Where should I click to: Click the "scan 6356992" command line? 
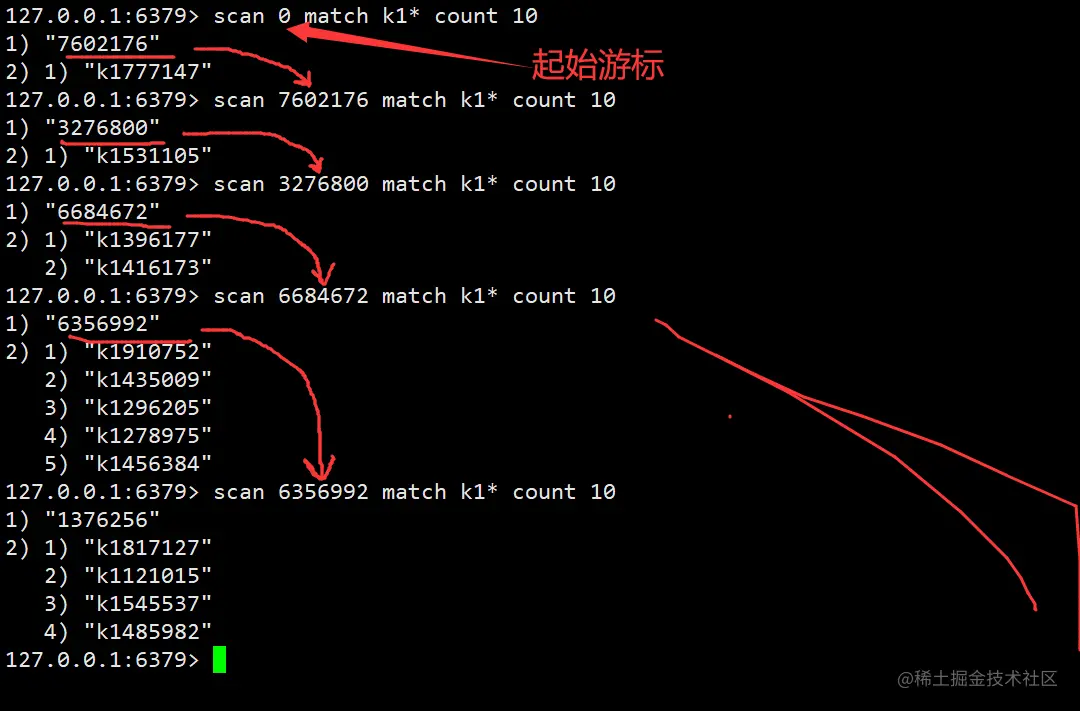pyautogui.click(x=415, y=492)
